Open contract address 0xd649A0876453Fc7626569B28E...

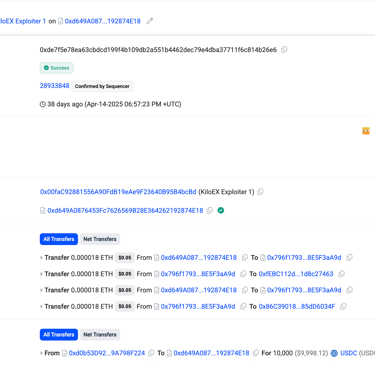point(125,210)
